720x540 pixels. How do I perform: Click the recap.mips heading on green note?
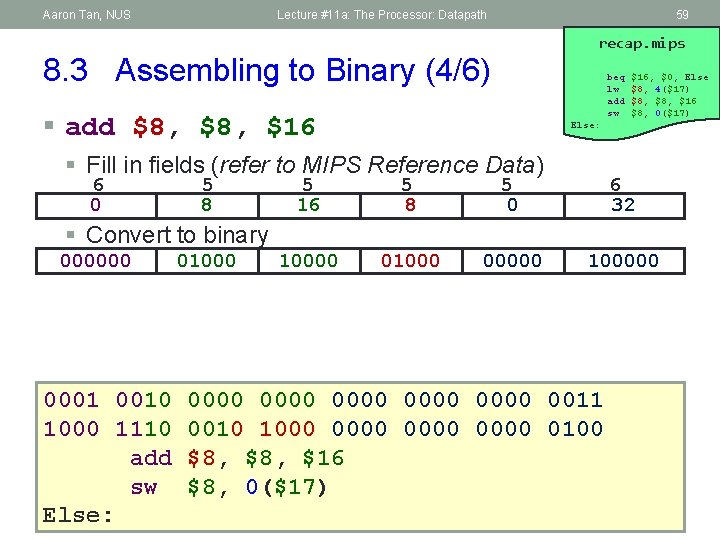642,44
